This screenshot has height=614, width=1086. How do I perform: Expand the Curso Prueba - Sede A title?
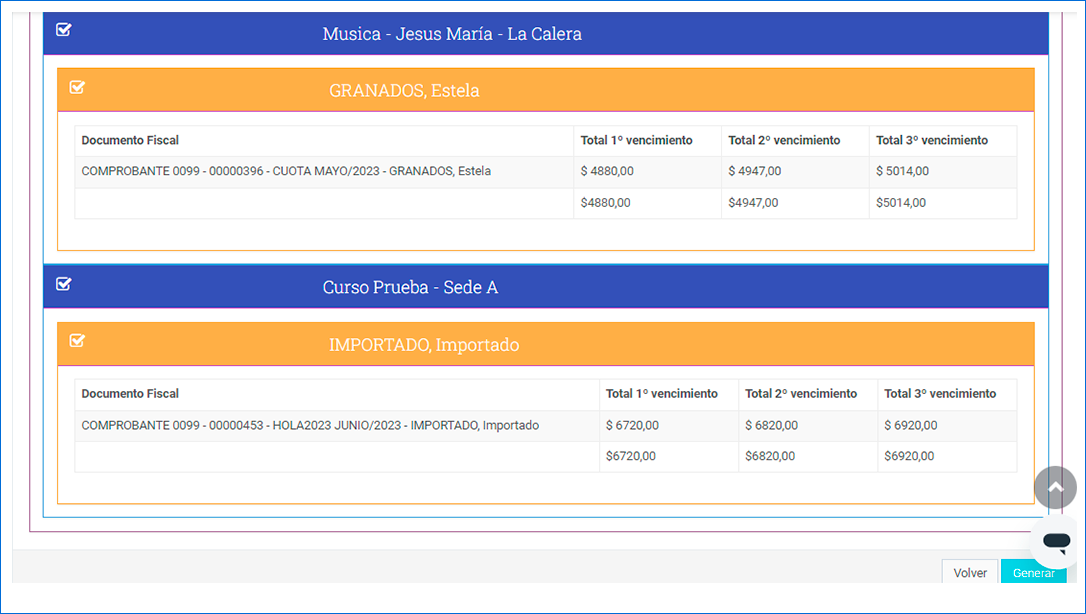click(410, 288)
